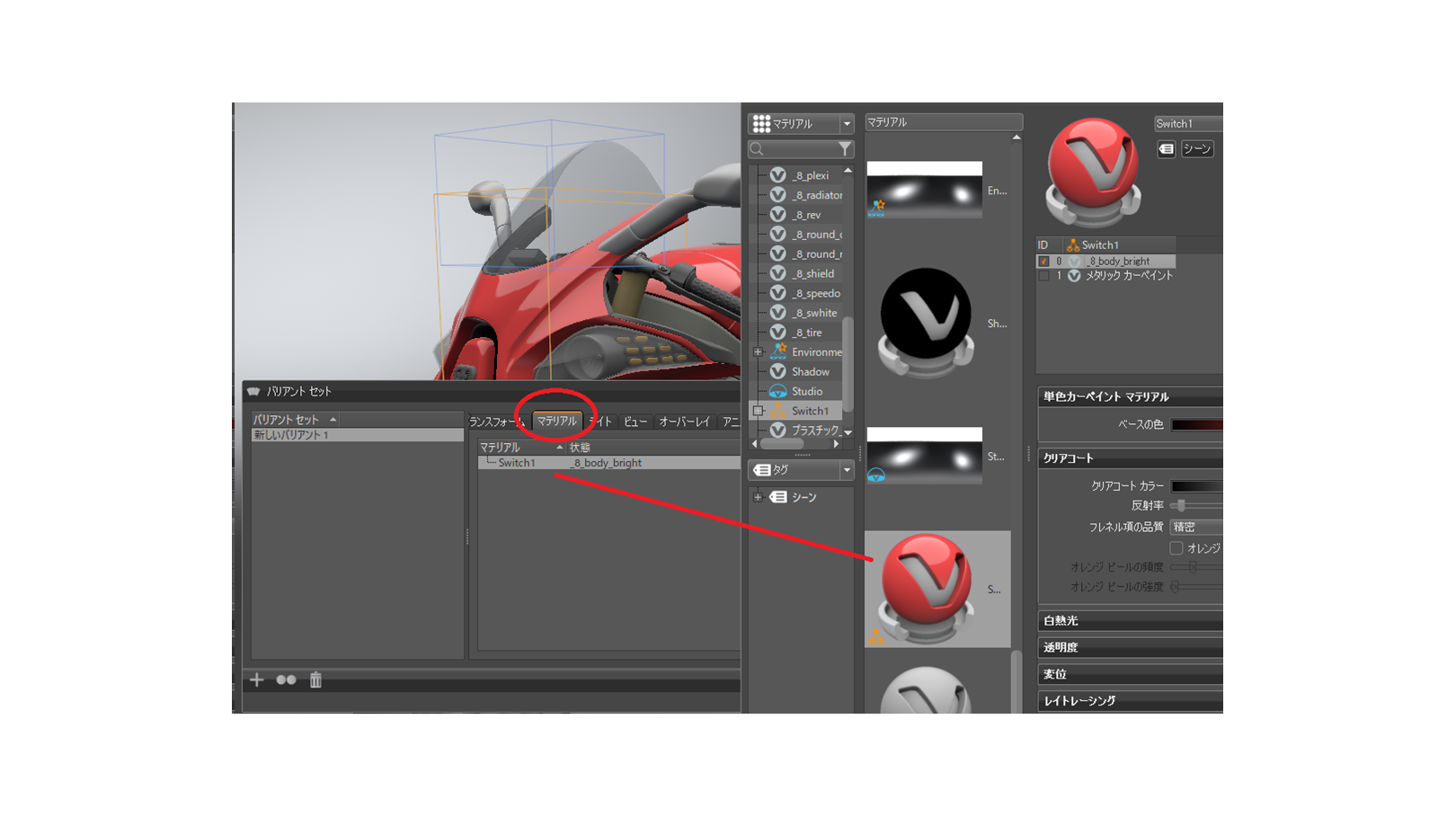Click the add variant plus icon

tap(257, 679)
